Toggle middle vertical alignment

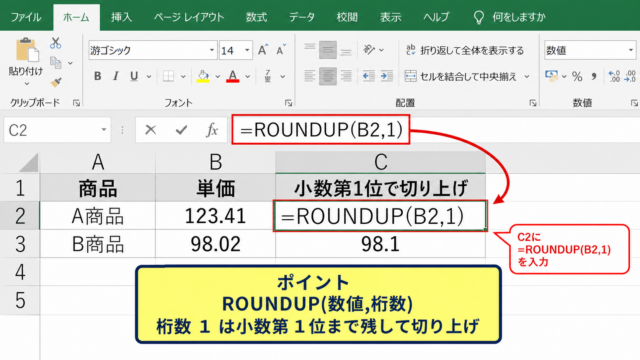(328, 50)
